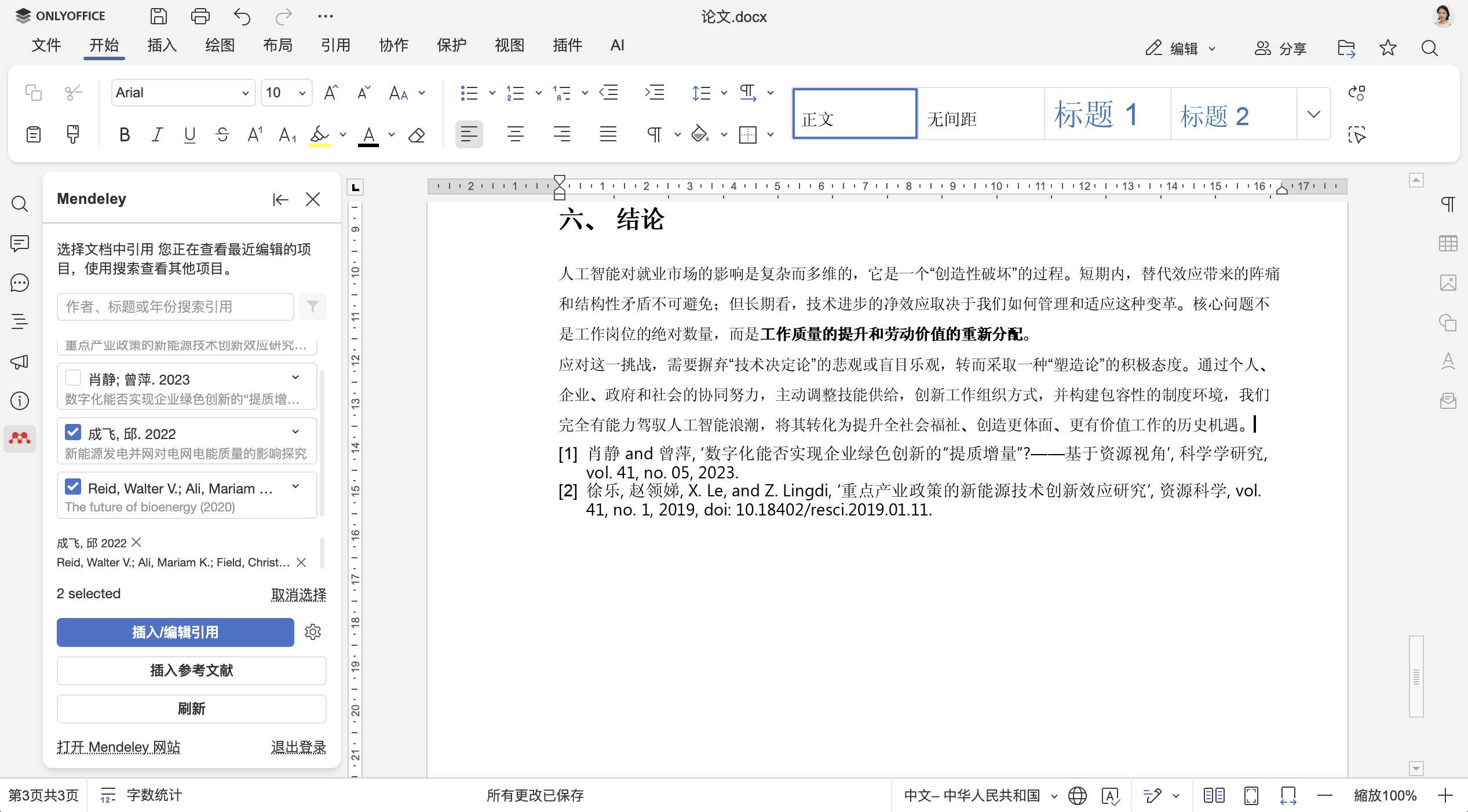This screenshot has width=1468, height=812.
Task: Switch to the 引用 tab
Action: (x=335, y=45)
